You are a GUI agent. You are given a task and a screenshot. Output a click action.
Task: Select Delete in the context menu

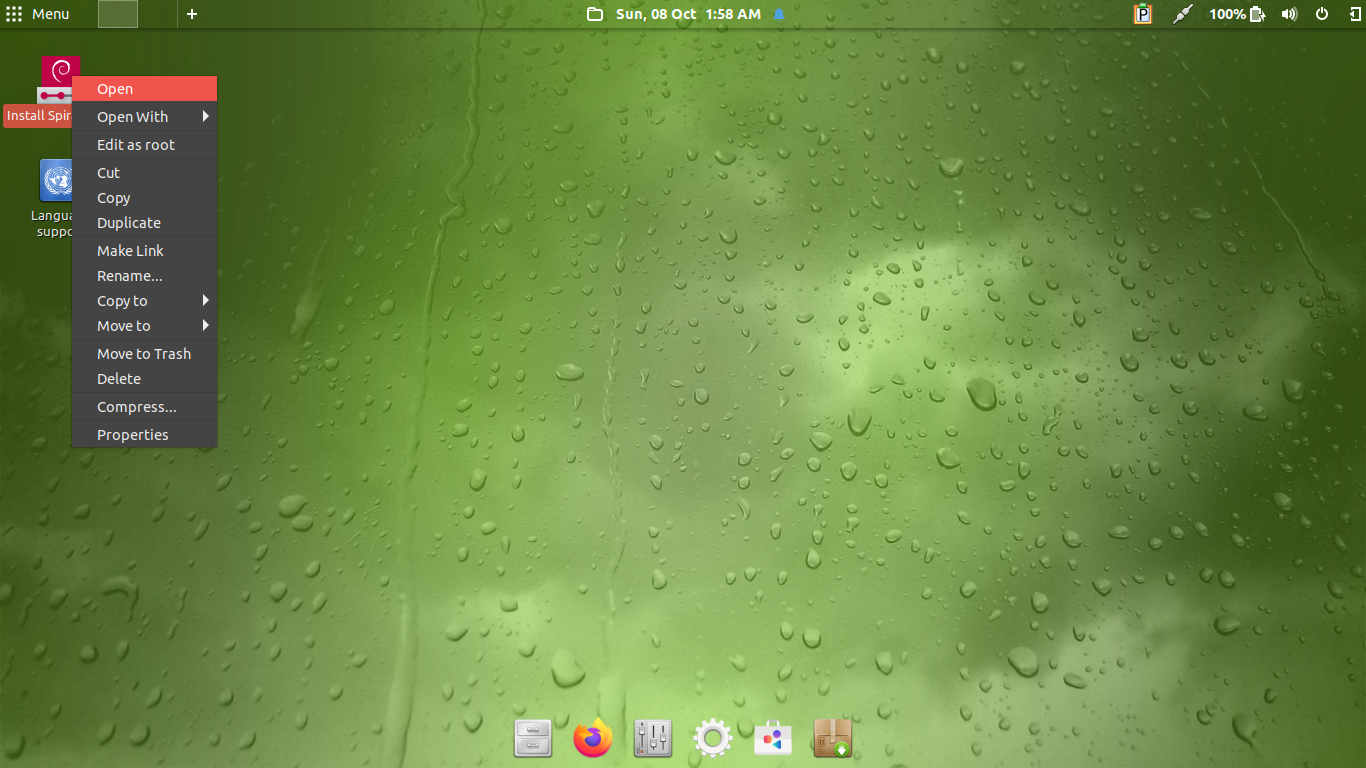coord(144,379)
